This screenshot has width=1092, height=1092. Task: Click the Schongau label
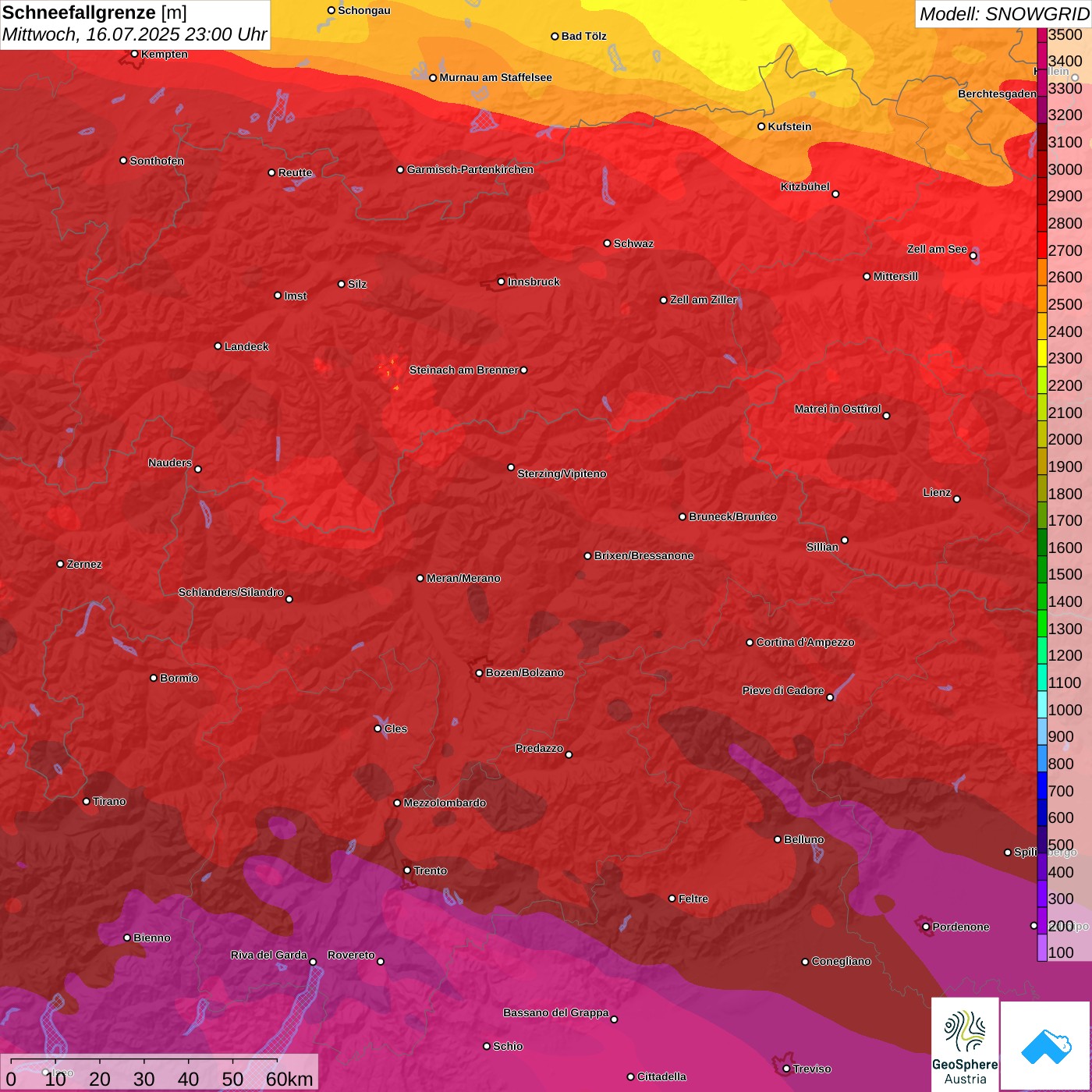364,10
